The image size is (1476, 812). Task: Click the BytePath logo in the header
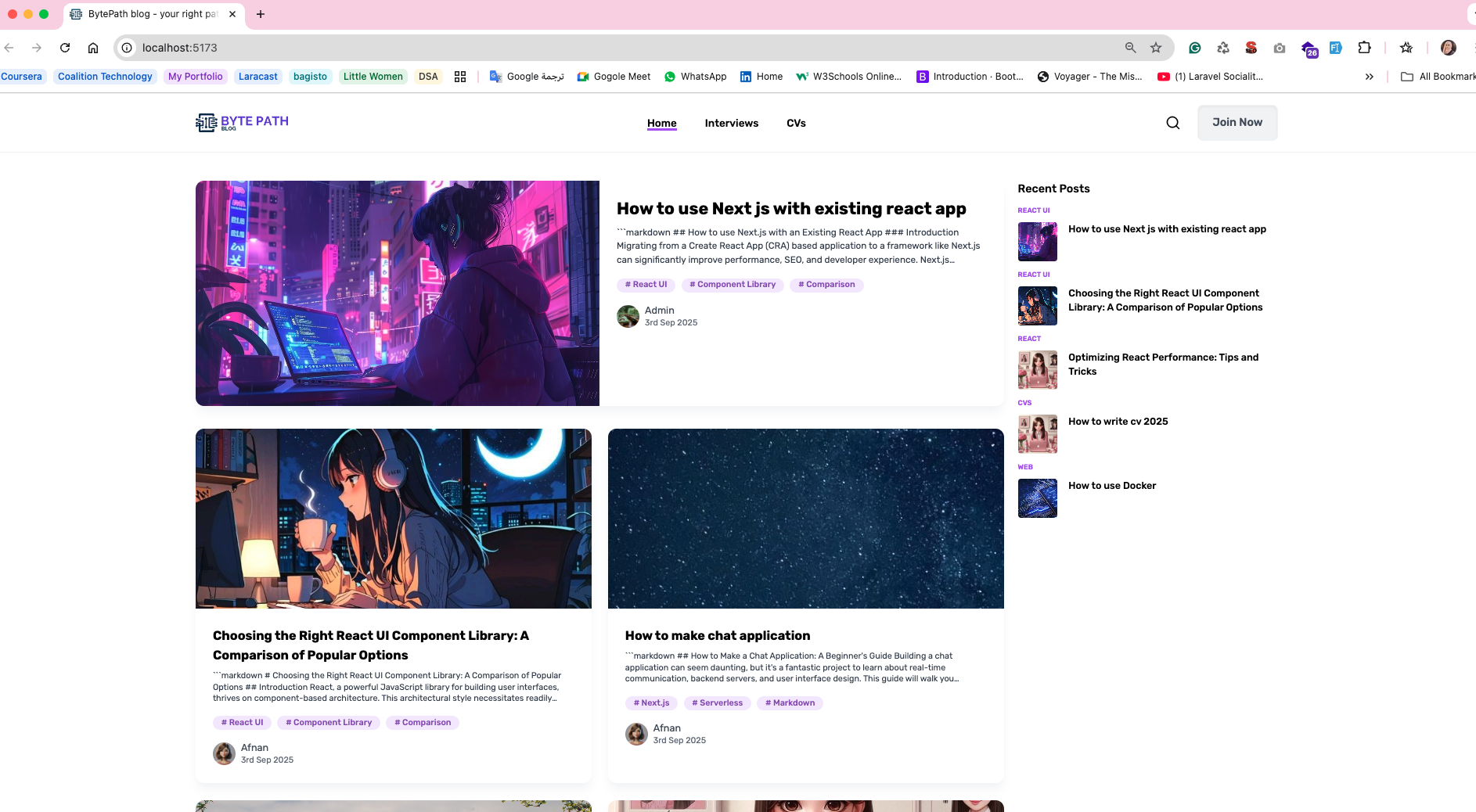[241, 122]
